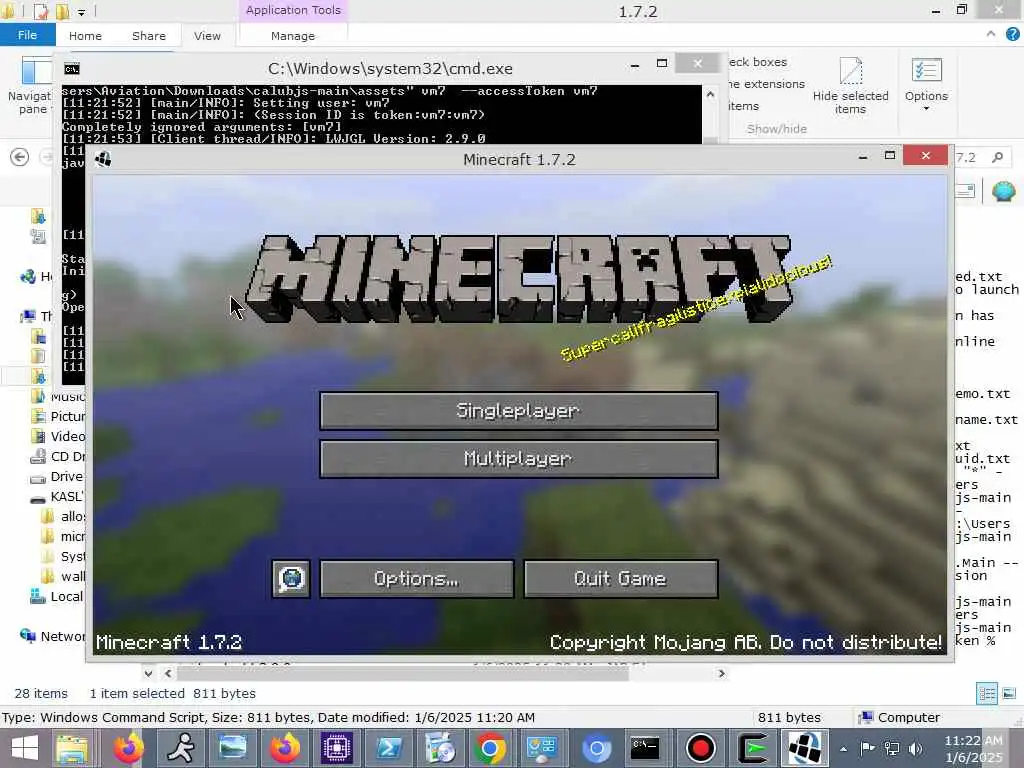Open Minecraft Multiplayer menu
The width and height of the screenshot is (1024, 768).
pyautogui.click(x=519, y=458)
